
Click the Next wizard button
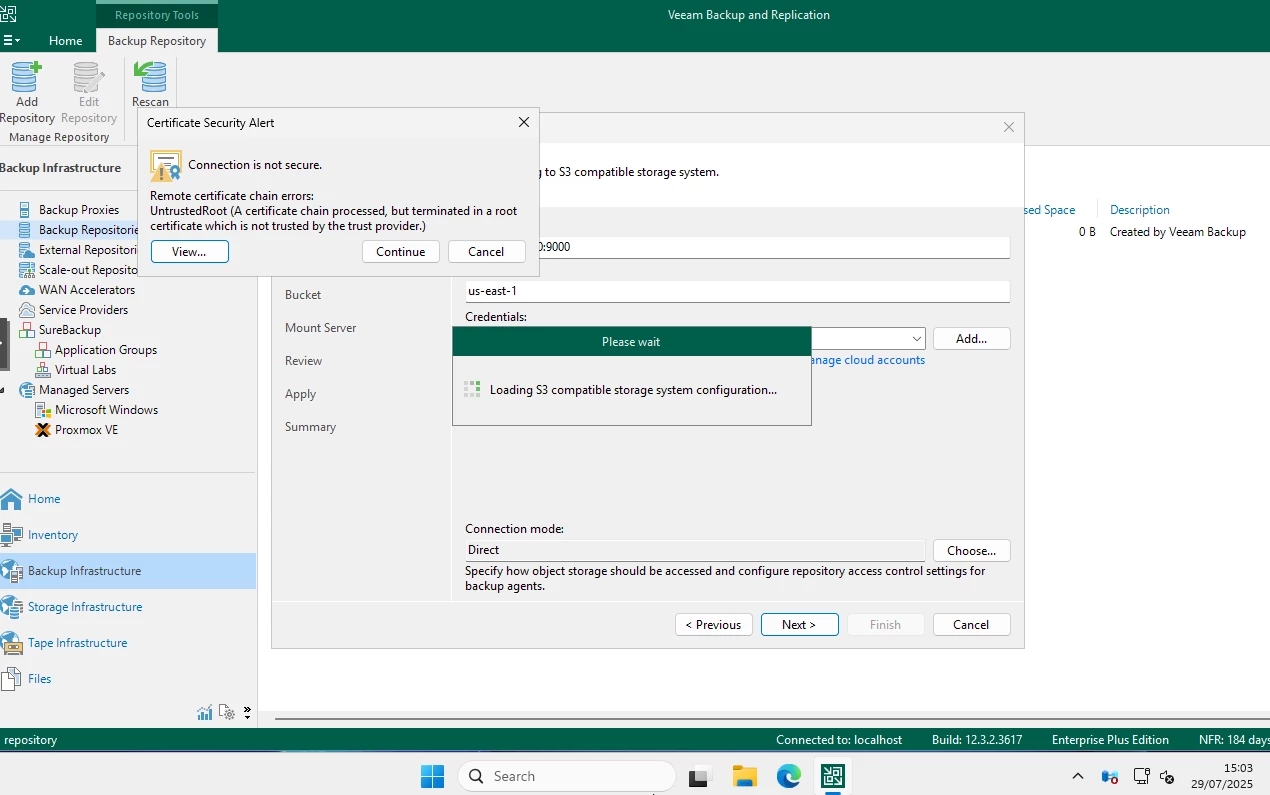tap(799, 625)
